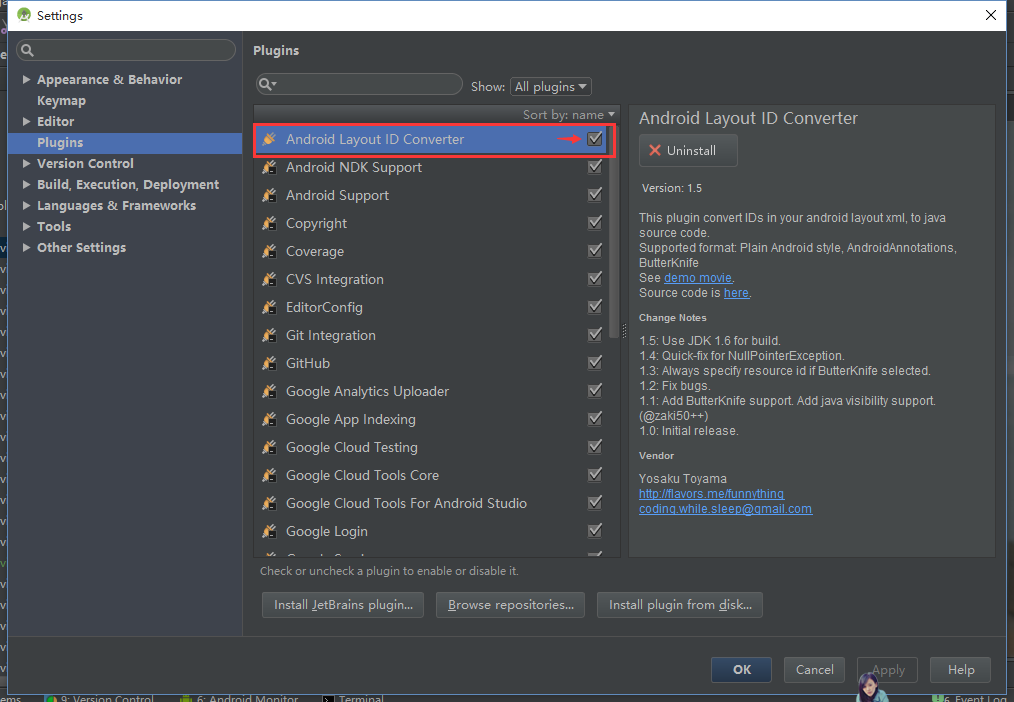Viewport: 1014px width, 702px height.
Task: Expand the Languages & Frameworks node
Action: click(x=27, y=206)
